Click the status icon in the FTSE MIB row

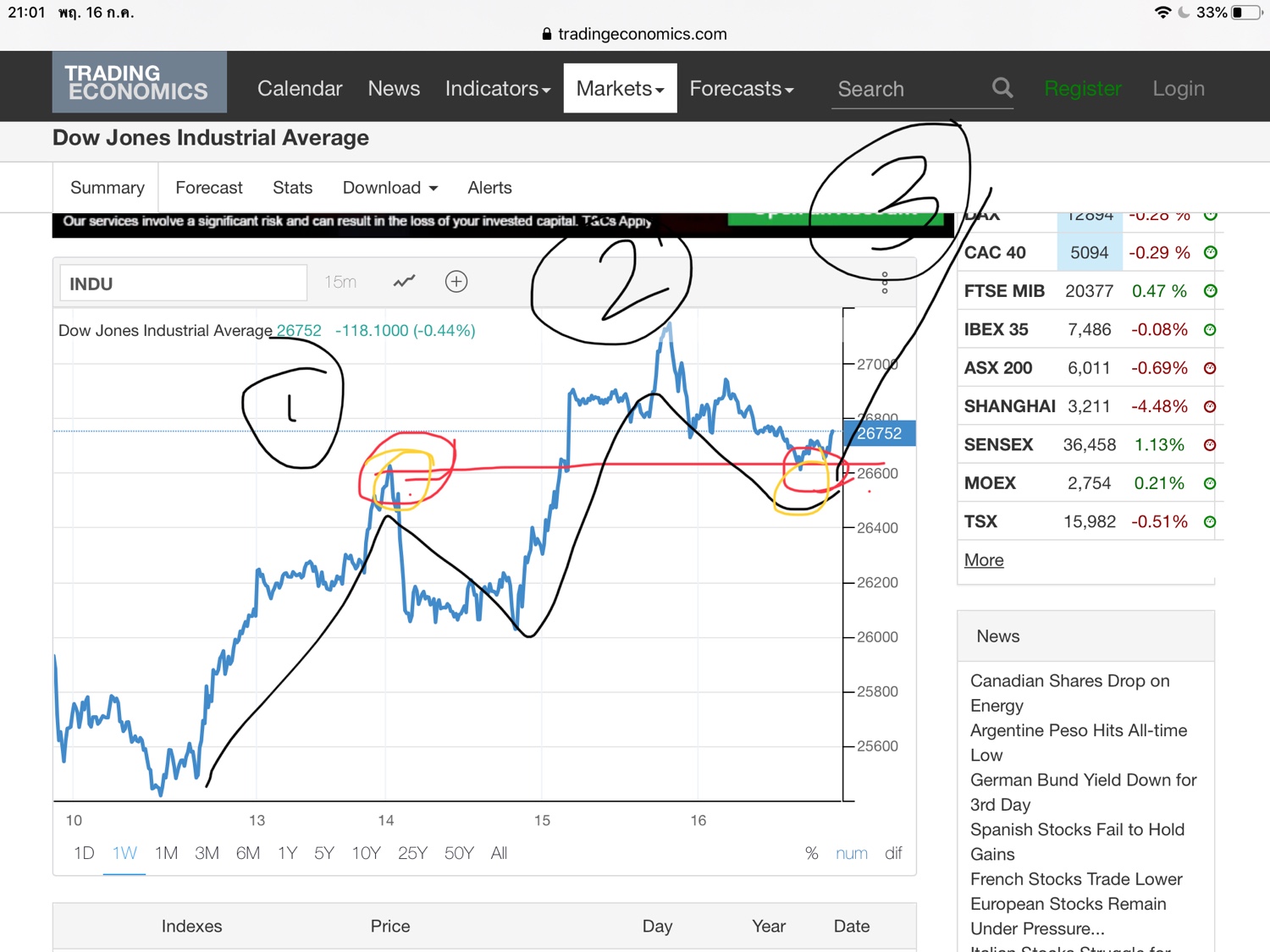pyautogui.click(x=1211, y=291)
